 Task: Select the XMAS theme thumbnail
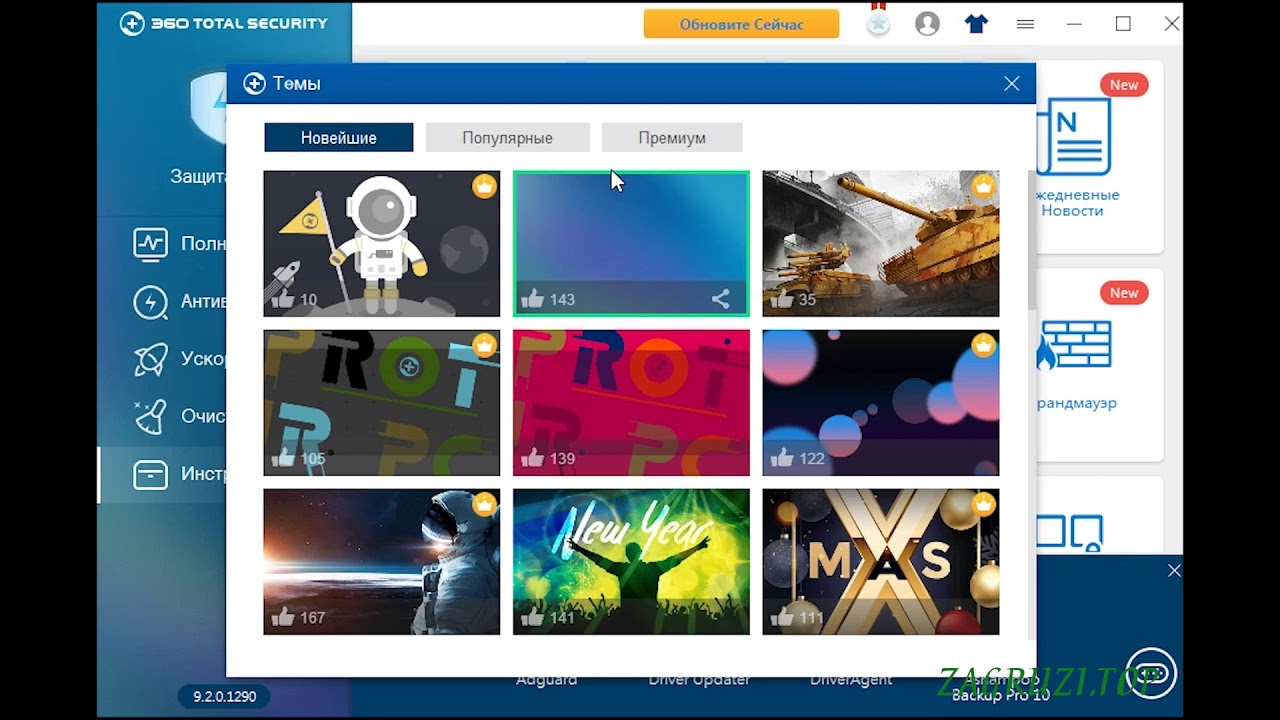[x=881, y=562]
